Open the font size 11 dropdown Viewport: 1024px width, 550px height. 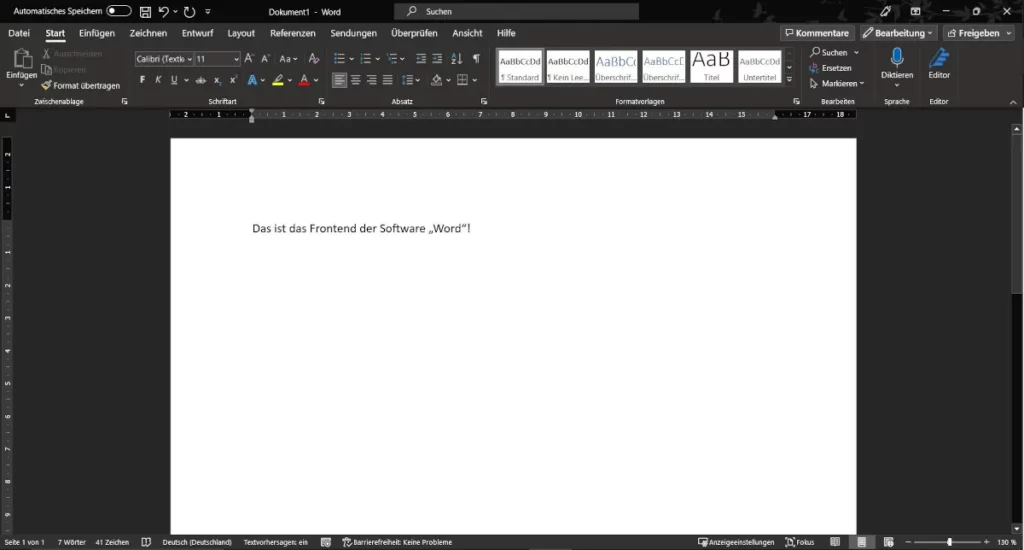[x=236, y=59]
